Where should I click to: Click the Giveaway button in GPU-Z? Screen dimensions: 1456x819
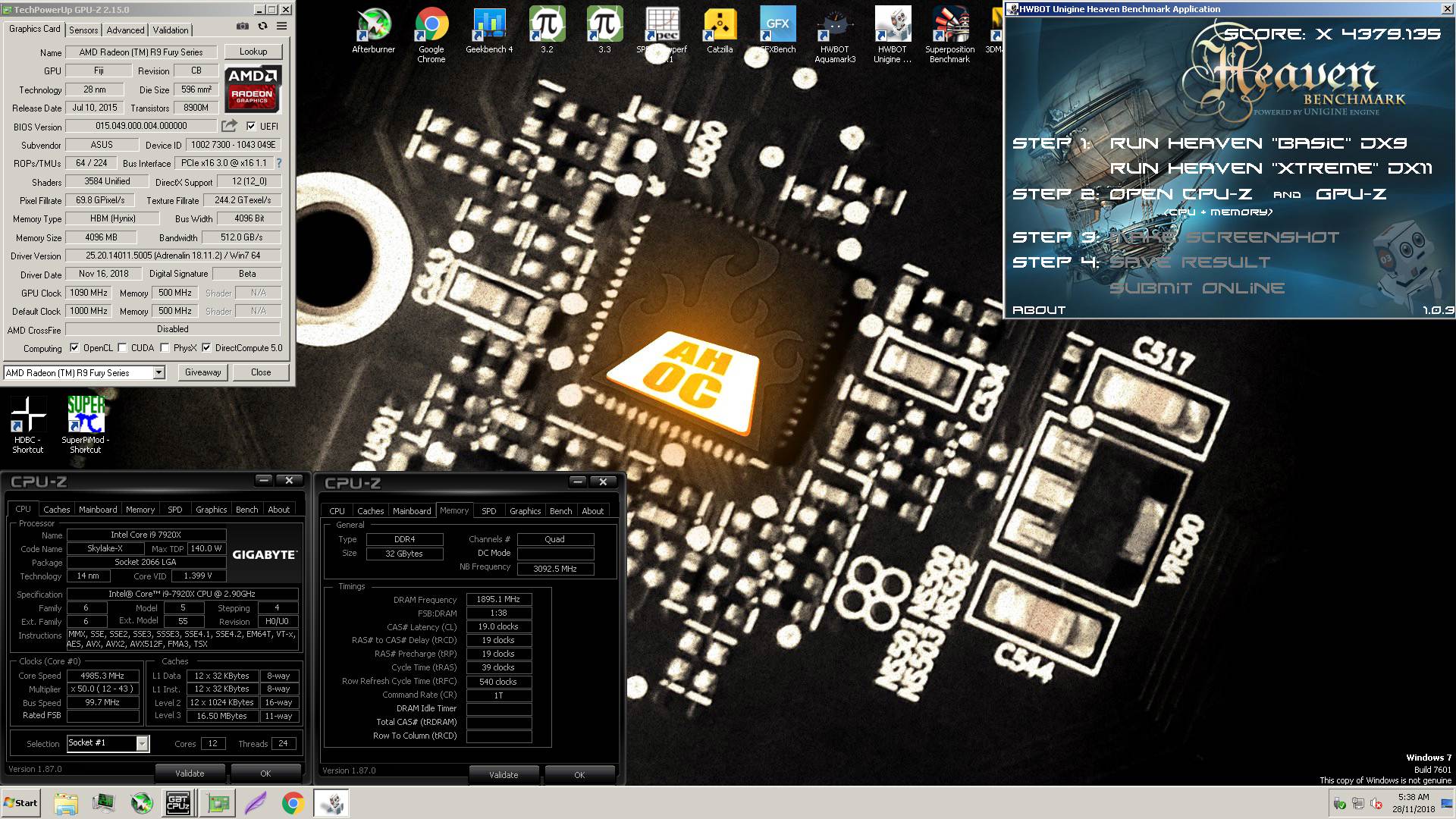pyautogui.click(x=203, y=372)
